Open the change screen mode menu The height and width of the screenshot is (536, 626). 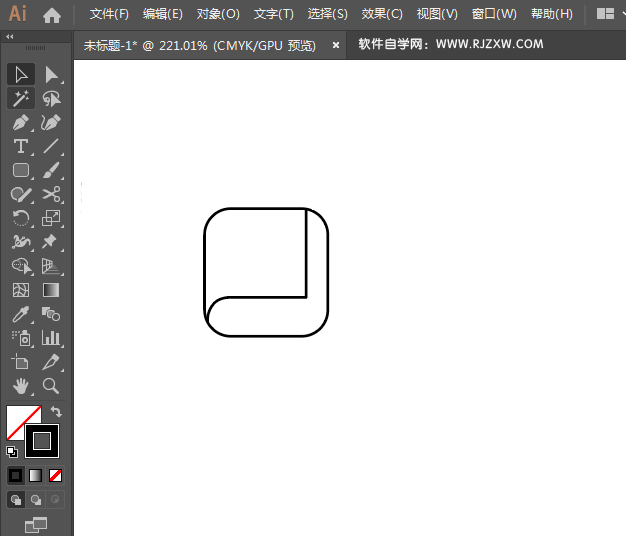point(36,523)
